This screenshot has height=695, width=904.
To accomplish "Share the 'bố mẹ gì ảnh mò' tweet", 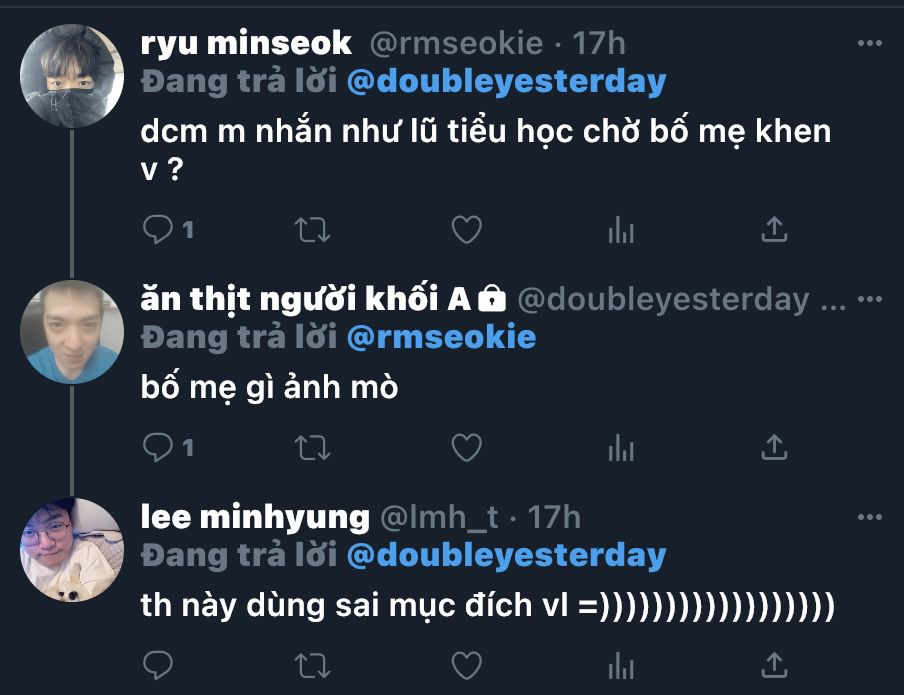I will [773, 447].
